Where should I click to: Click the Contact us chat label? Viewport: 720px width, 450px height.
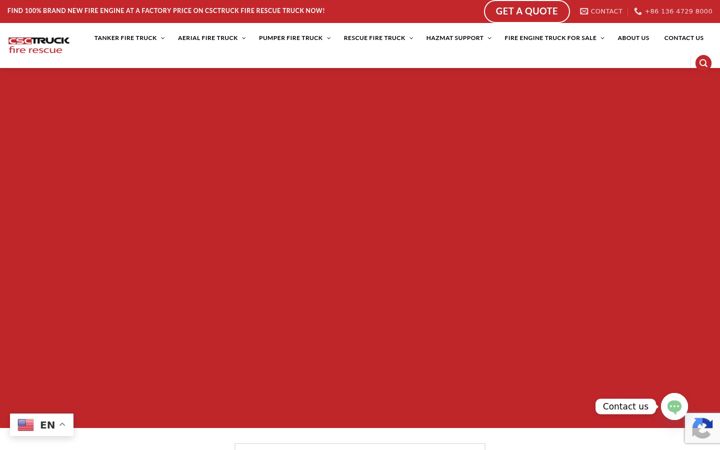click(x=625, y=406)
